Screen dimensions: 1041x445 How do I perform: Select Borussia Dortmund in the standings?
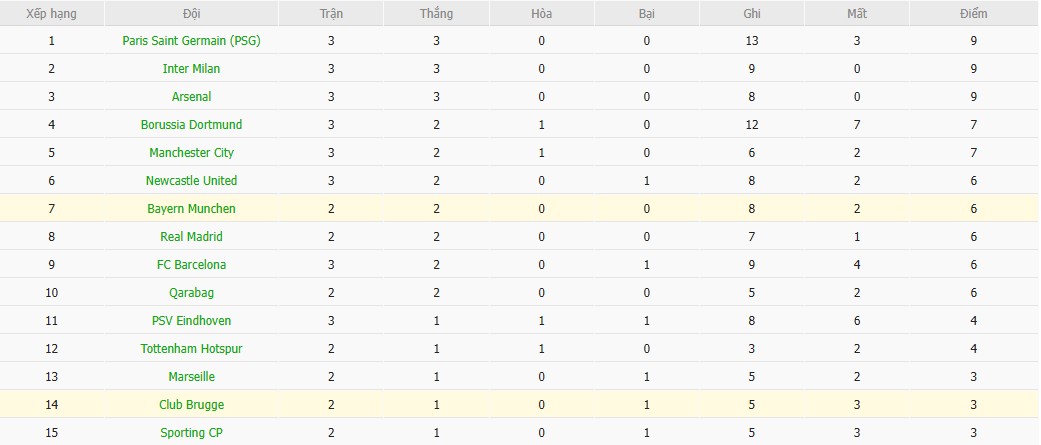click(x=191, y=125)
